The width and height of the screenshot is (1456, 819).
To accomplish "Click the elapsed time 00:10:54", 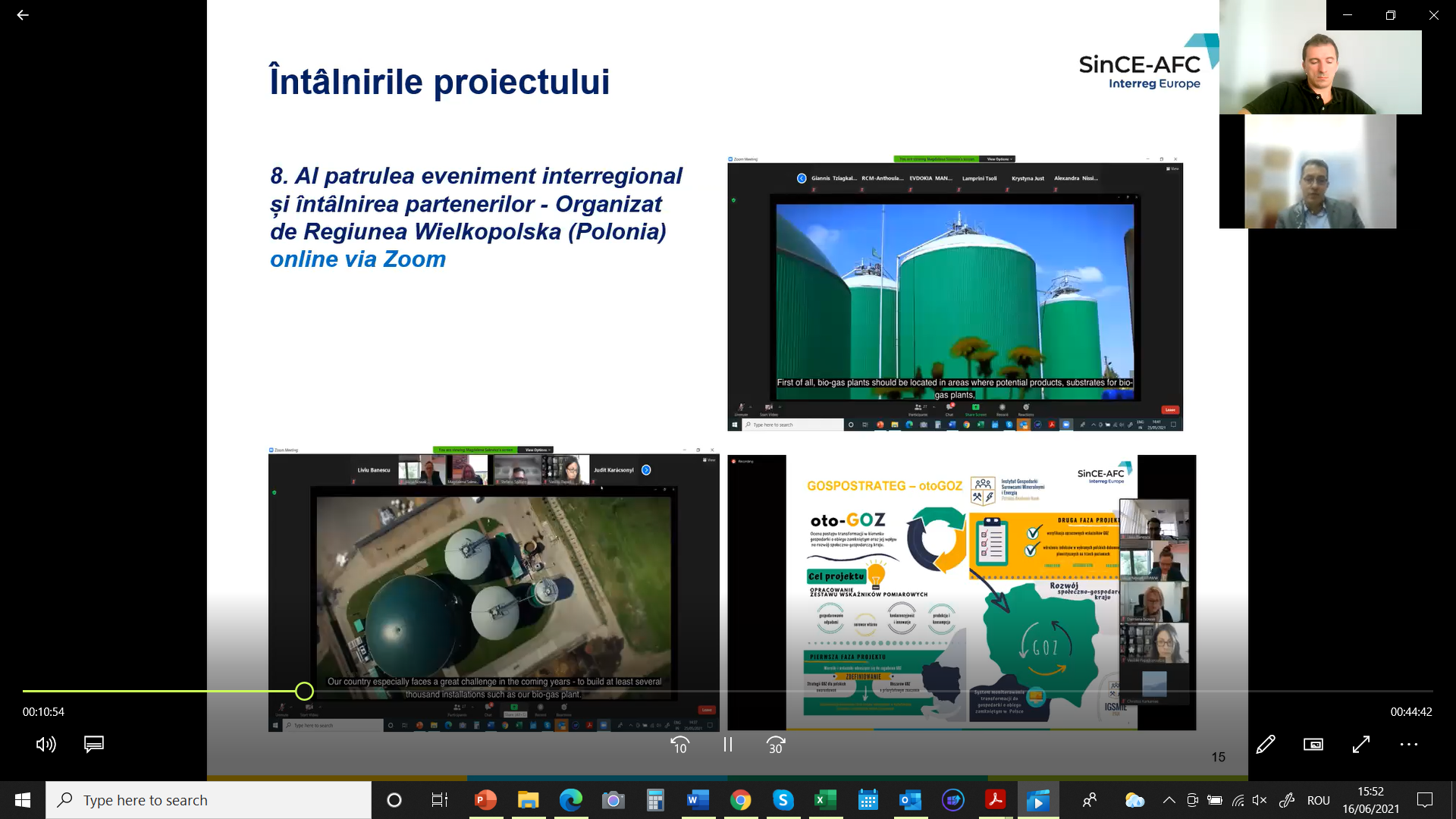I will coord(43,712).
